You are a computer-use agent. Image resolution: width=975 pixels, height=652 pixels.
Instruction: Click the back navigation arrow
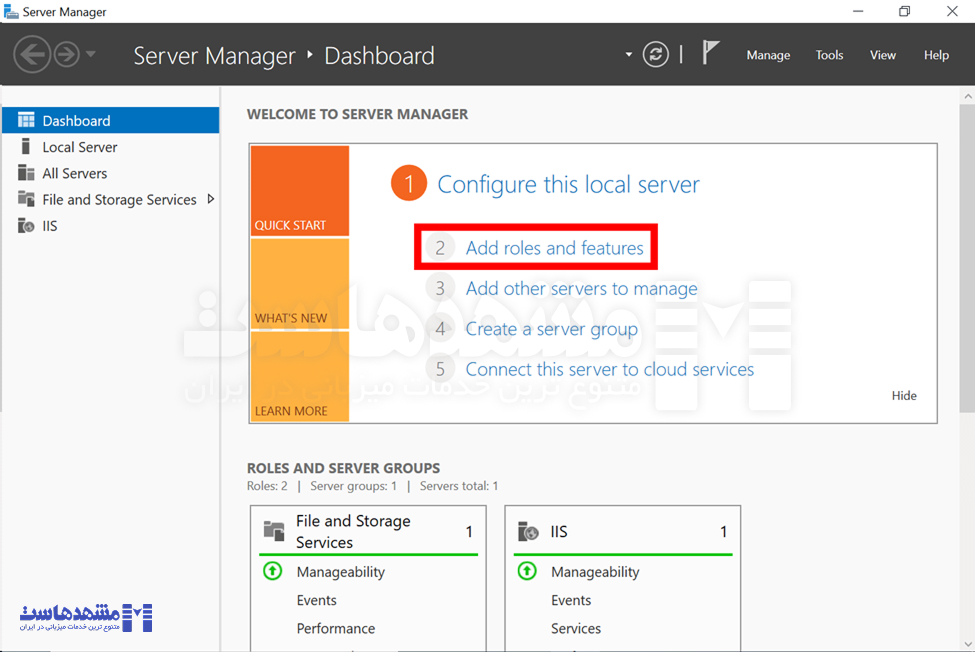32,55
